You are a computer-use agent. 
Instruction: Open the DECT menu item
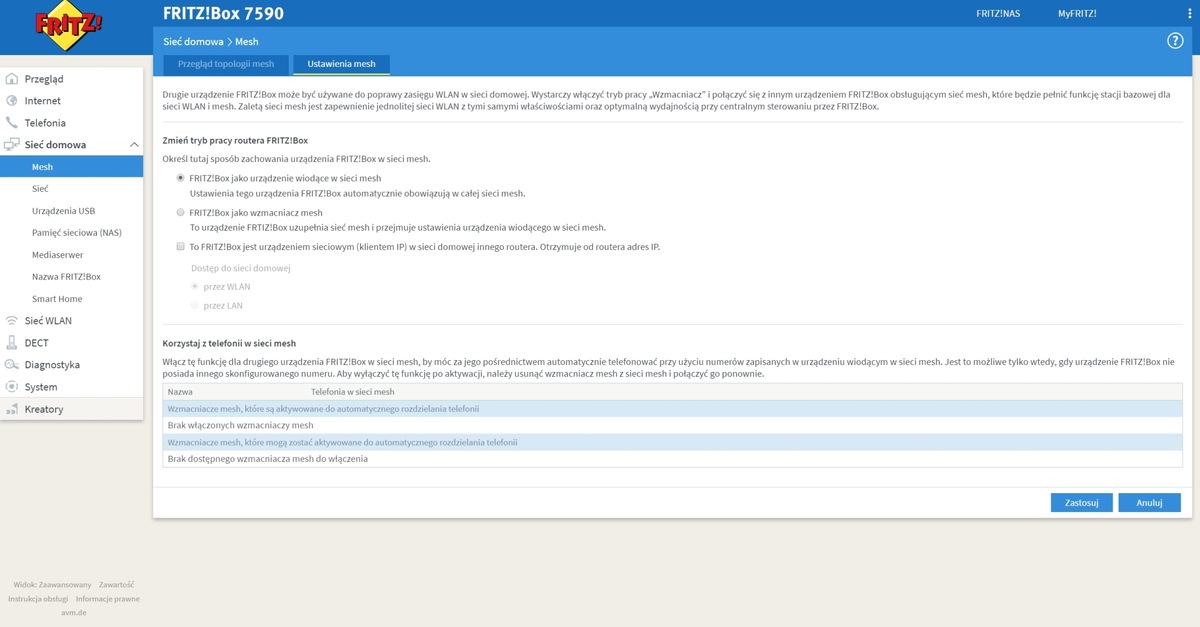(x=37, y=343)
